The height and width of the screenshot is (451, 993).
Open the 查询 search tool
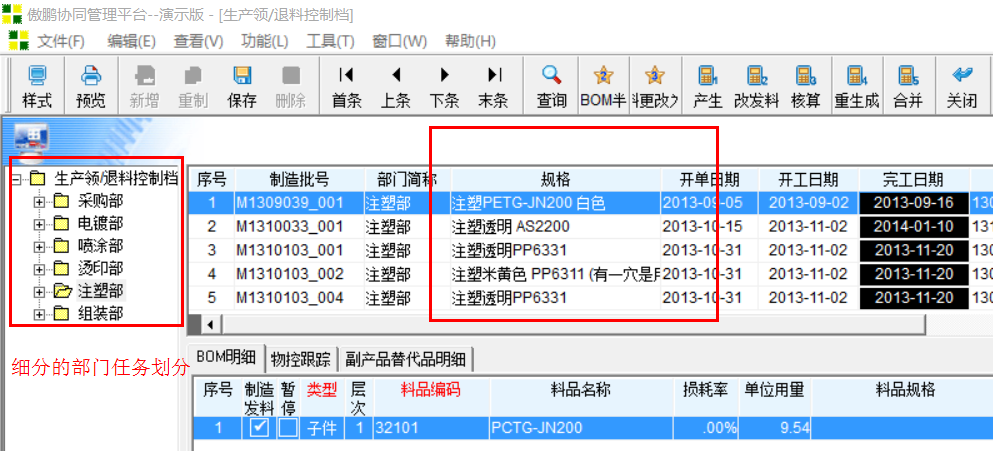[551, 76]
